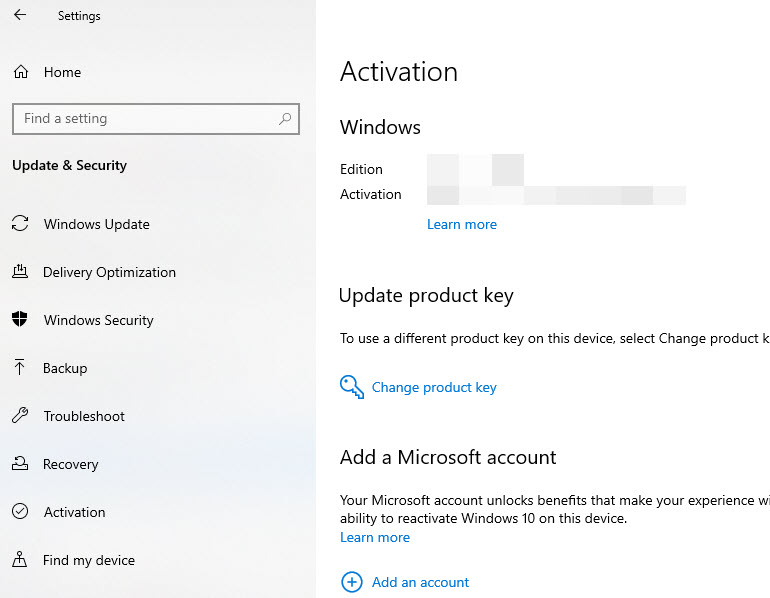The width and height of the screenshot is (770, 598).
Task: Click the Find my device icon
Action: tap(20, 559)
